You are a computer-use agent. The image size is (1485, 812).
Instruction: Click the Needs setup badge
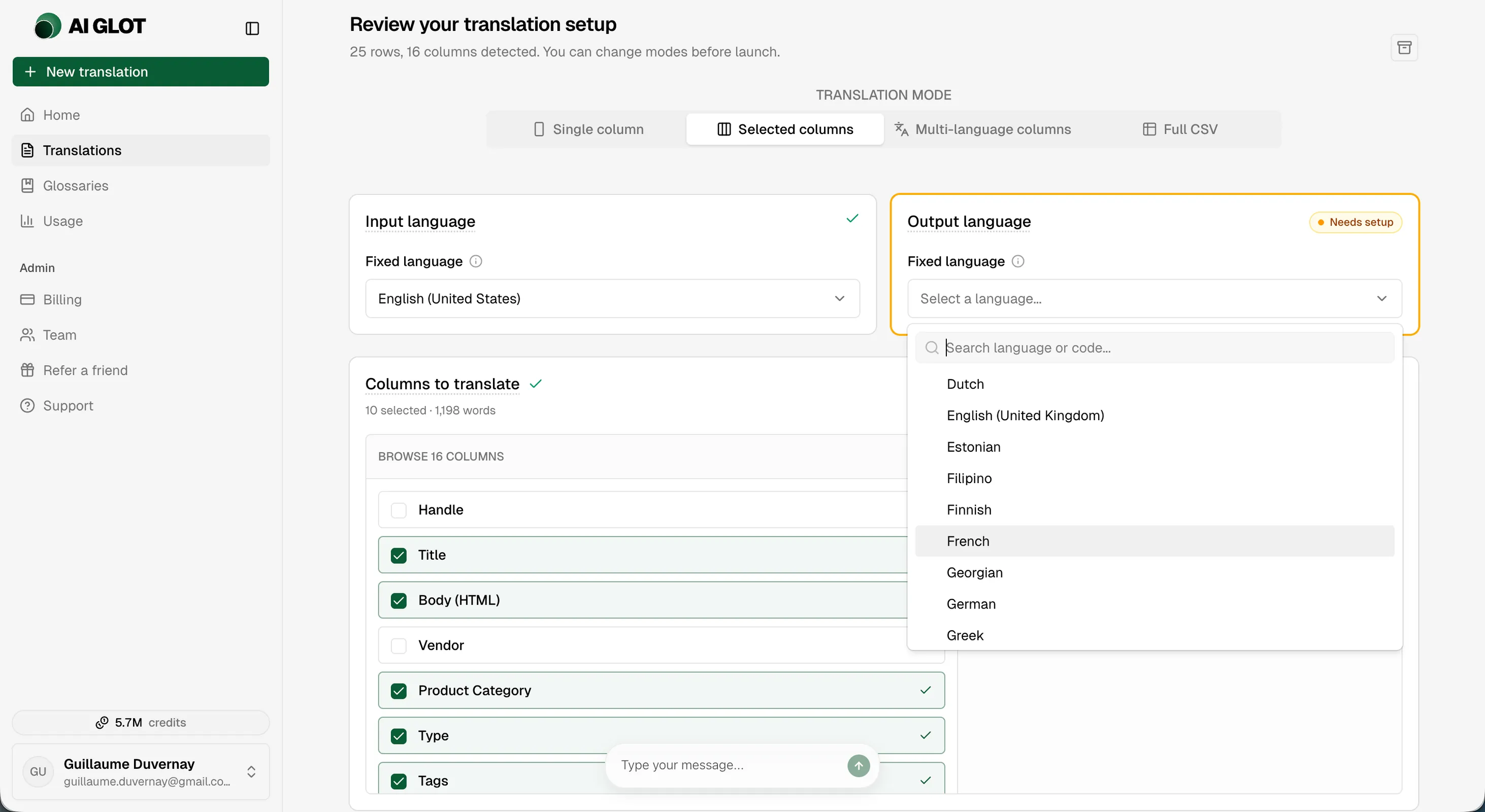point(1356,222)
